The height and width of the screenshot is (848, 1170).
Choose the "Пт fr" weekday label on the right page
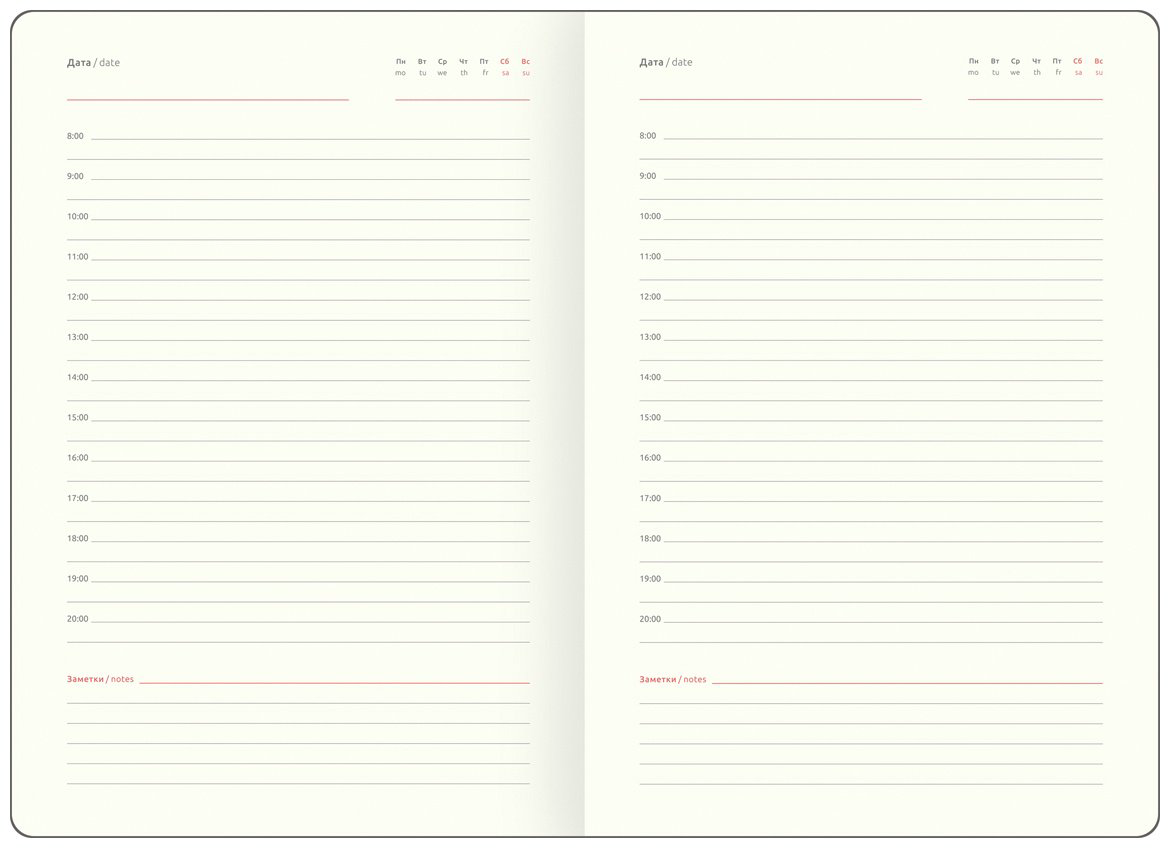tap(1057, 66)
